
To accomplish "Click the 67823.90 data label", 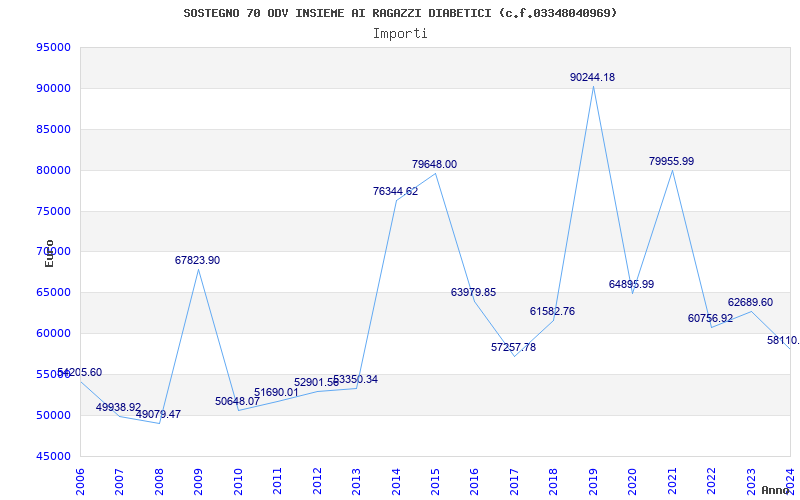I will click(x=197, y=260).
